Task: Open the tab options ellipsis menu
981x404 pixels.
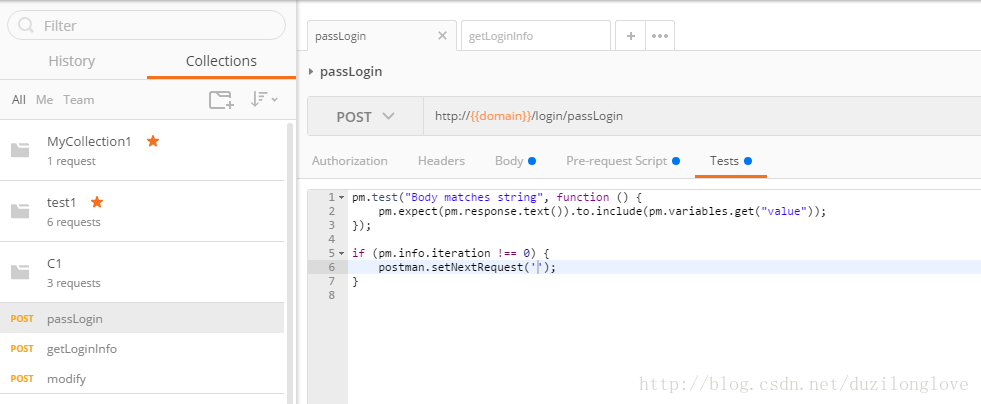Action: click(x=660, y=36)
